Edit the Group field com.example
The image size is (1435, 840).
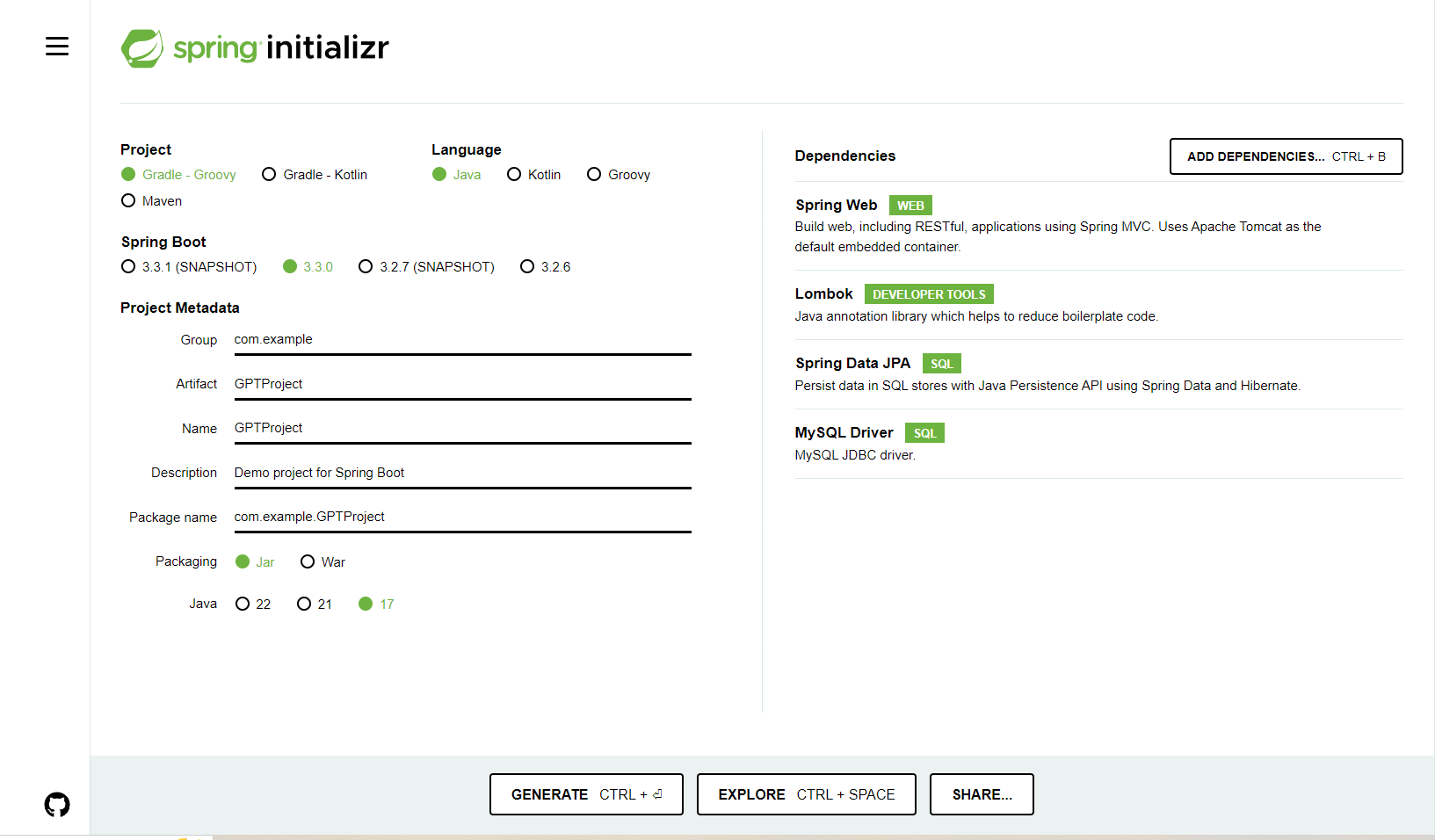pyautogui.click(x=462, y=340)
